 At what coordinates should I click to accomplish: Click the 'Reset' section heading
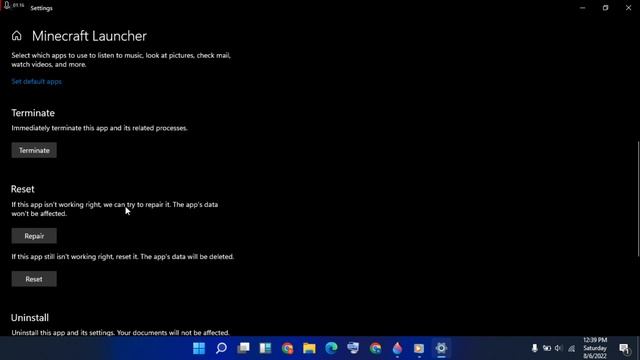(x=22, y=189)
